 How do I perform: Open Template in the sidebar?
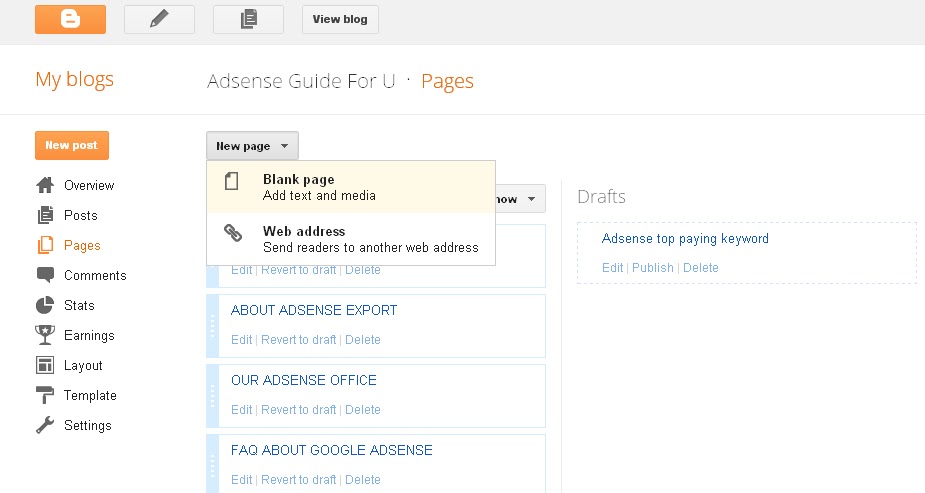tap(90, 395)
